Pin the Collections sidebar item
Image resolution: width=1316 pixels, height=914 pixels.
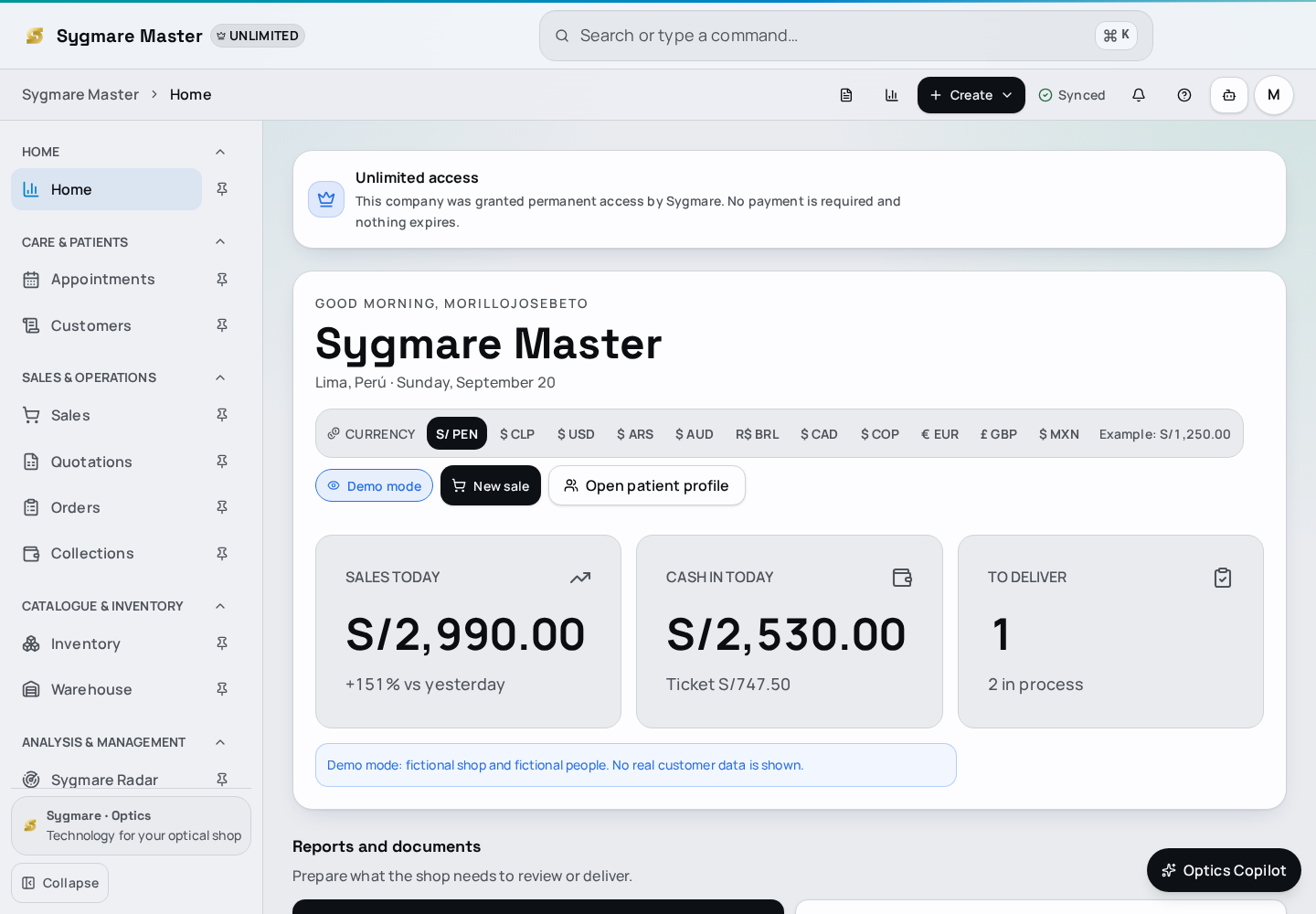point(222,554)
